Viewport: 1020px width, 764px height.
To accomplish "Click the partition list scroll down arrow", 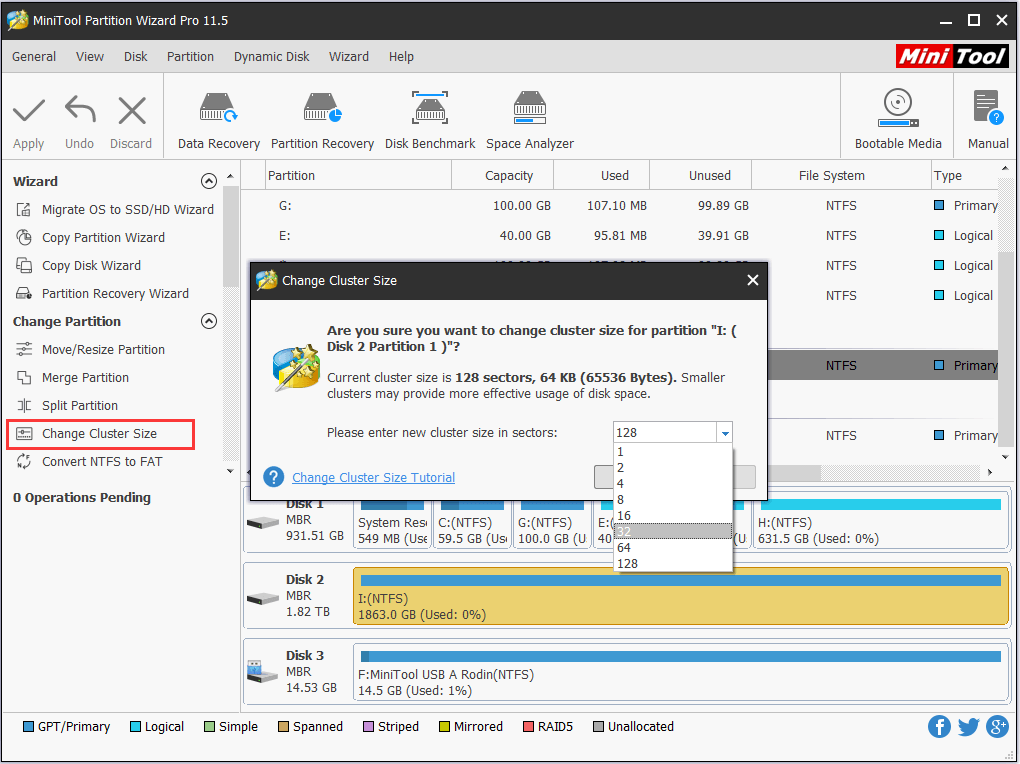I will tap(1005, 457).
